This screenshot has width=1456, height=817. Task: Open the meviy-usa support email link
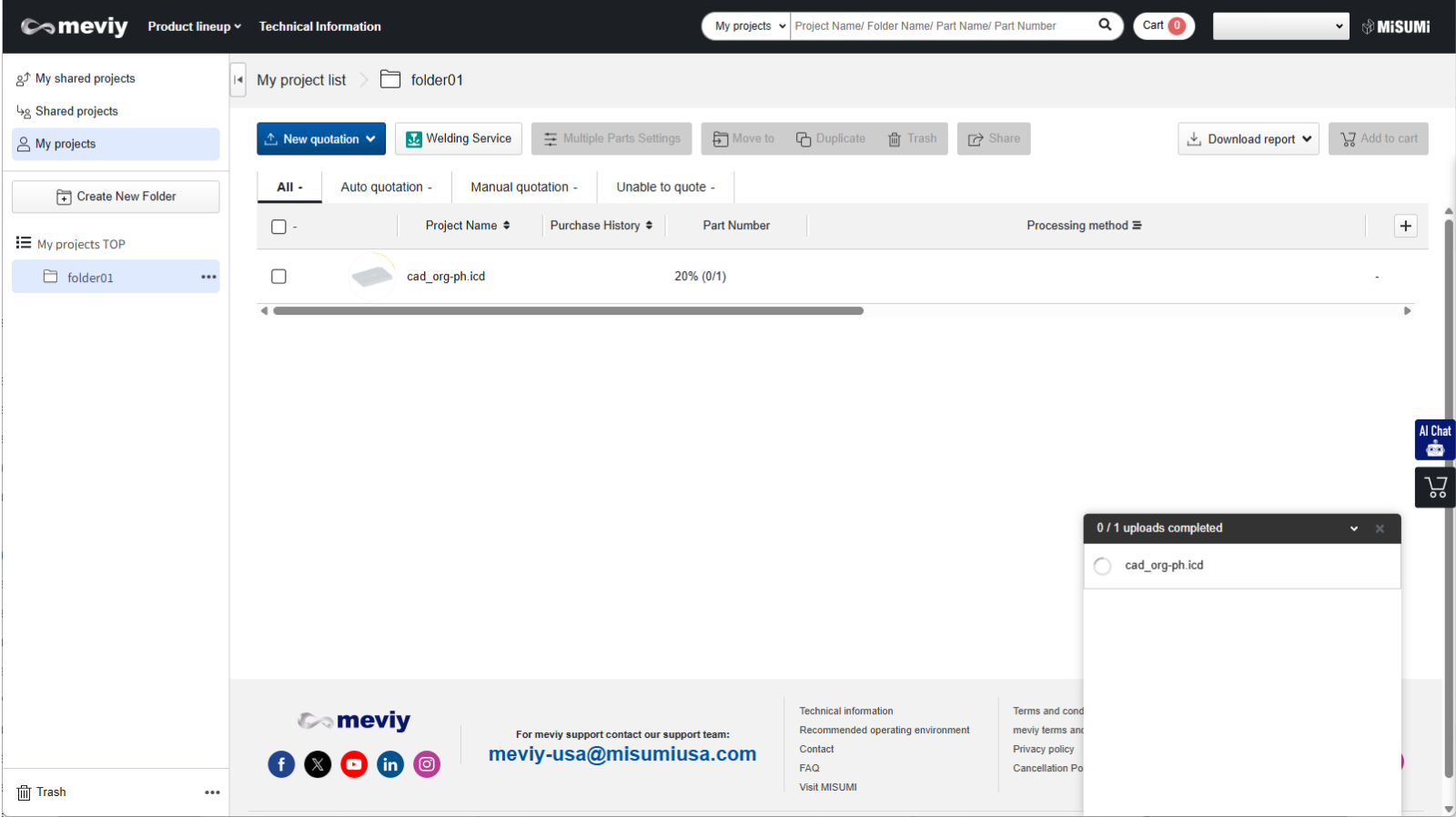[x=622, y=754]
